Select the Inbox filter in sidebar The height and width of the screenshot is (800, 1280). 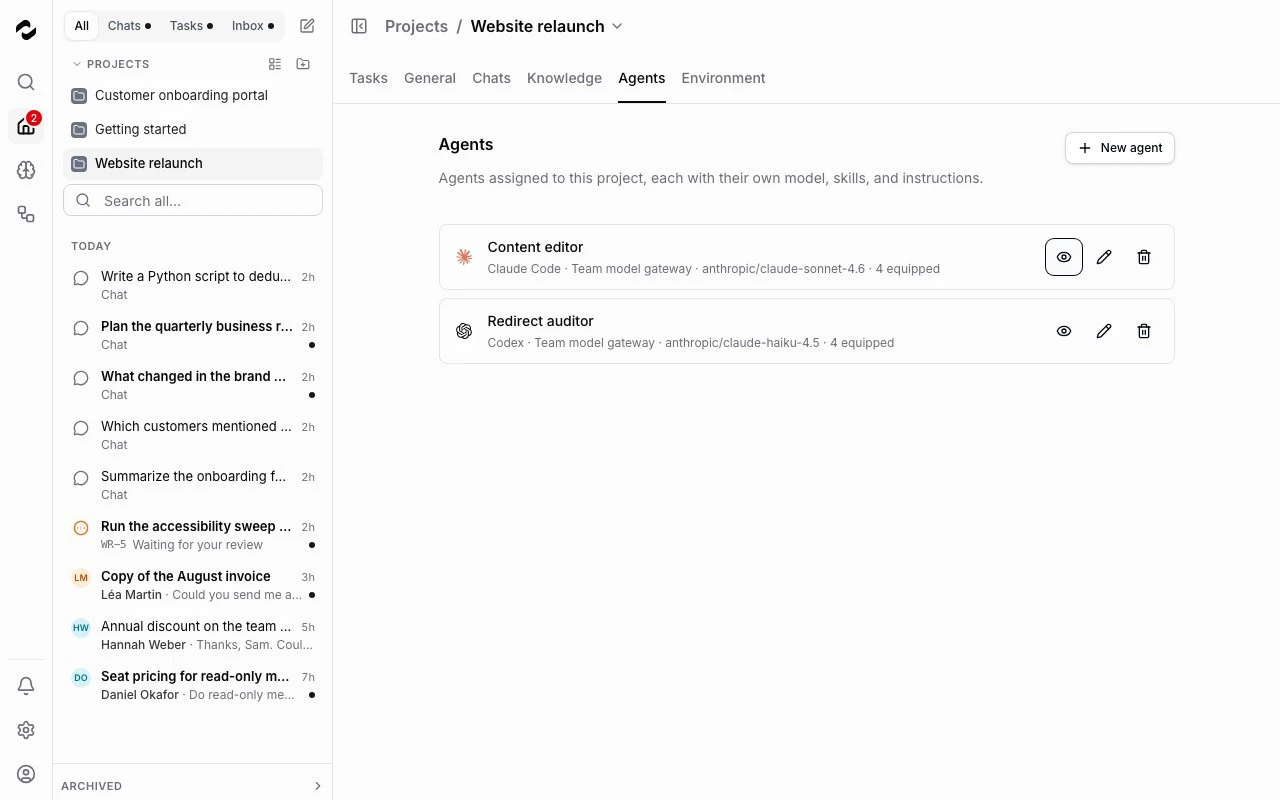point(253,26)
